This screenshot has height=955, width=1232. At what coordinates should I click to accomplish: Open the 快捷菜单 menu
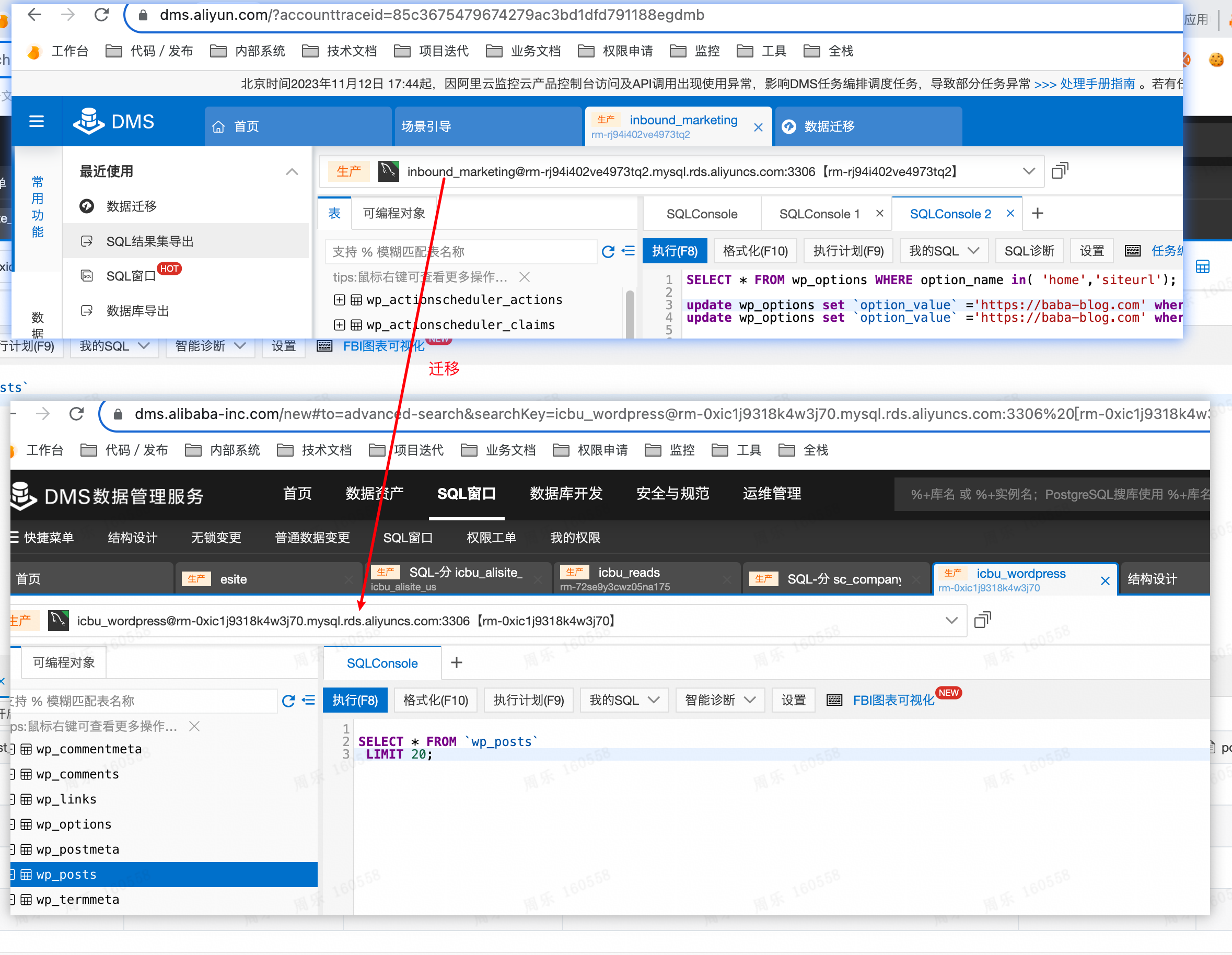tap(42, 538)
